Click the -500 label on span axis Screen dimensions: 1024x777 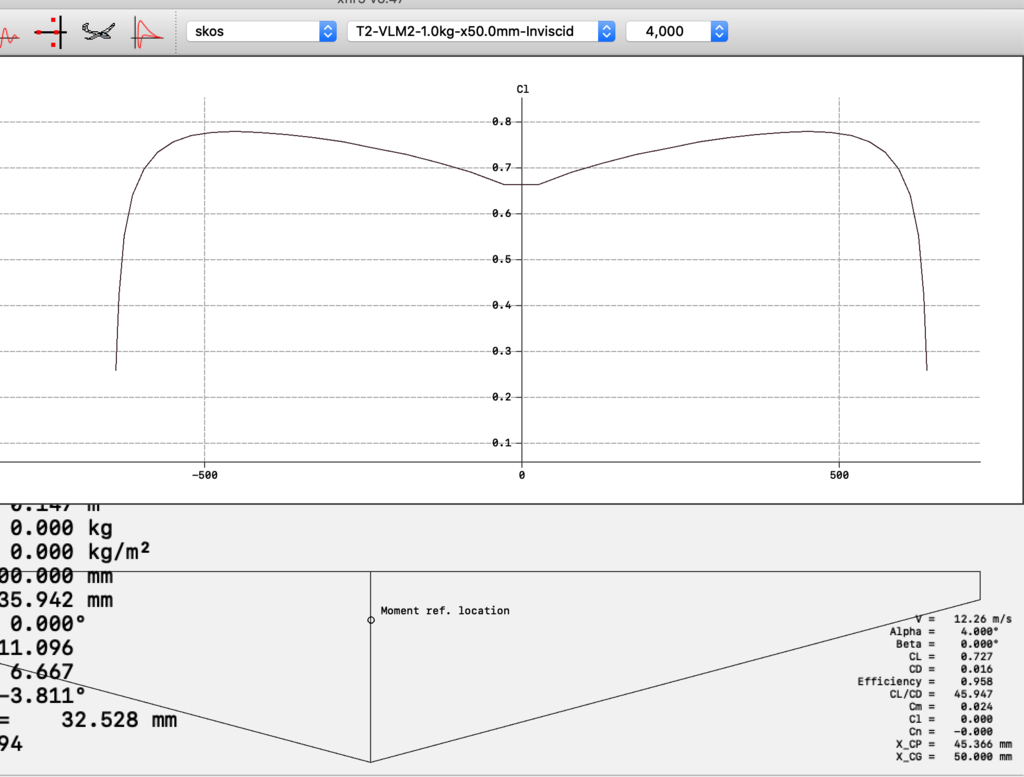[204, 475]
